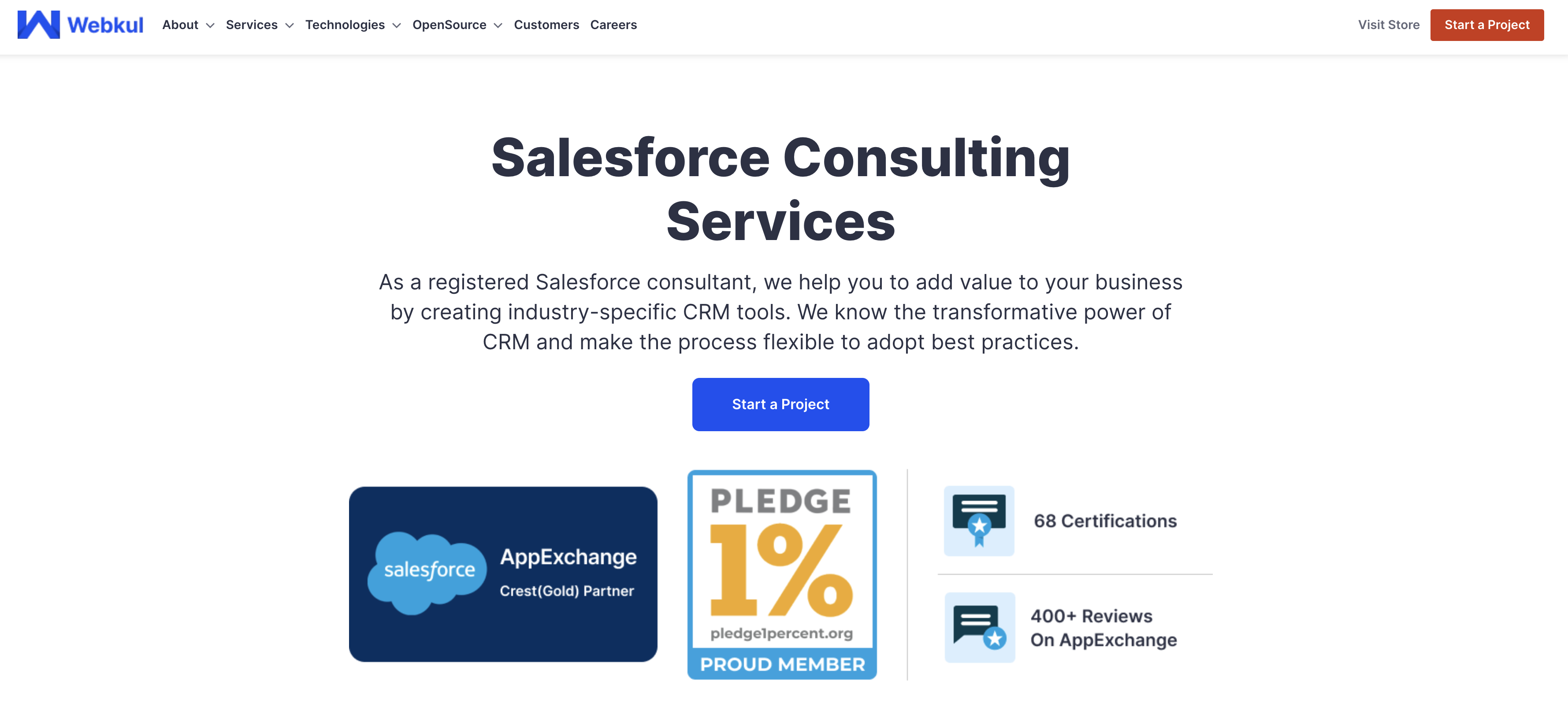The image size is (1568, 710).
Task: Click the pledge1percent.org text on badge
Action: 781,633
